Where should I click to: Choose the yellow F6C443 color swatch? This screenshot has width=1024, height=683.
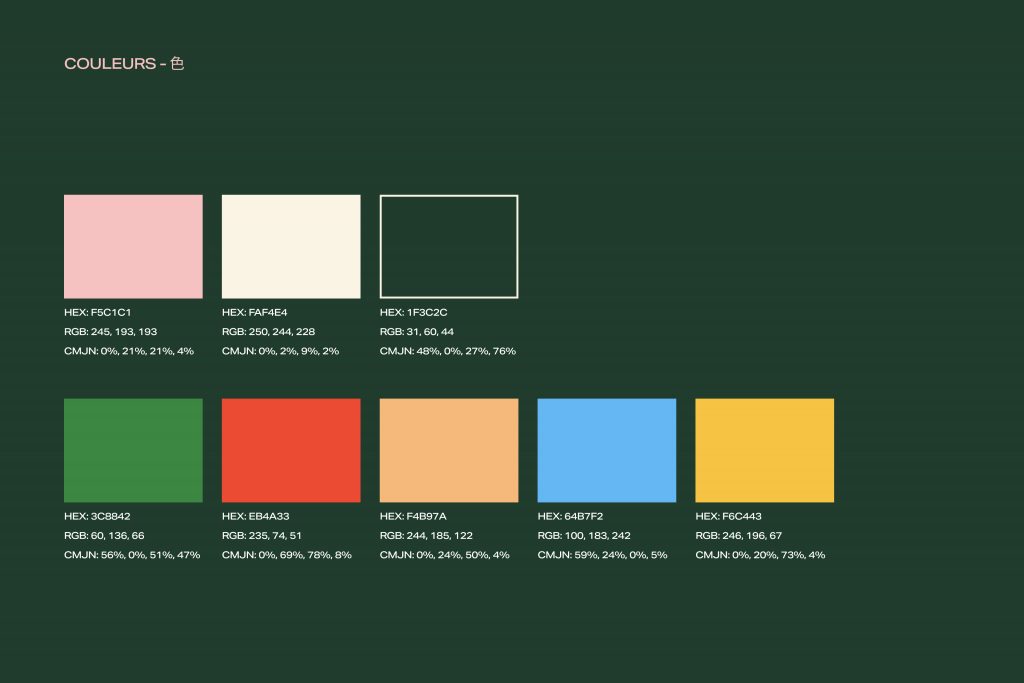pyautogui.click(x=764, y=450)
